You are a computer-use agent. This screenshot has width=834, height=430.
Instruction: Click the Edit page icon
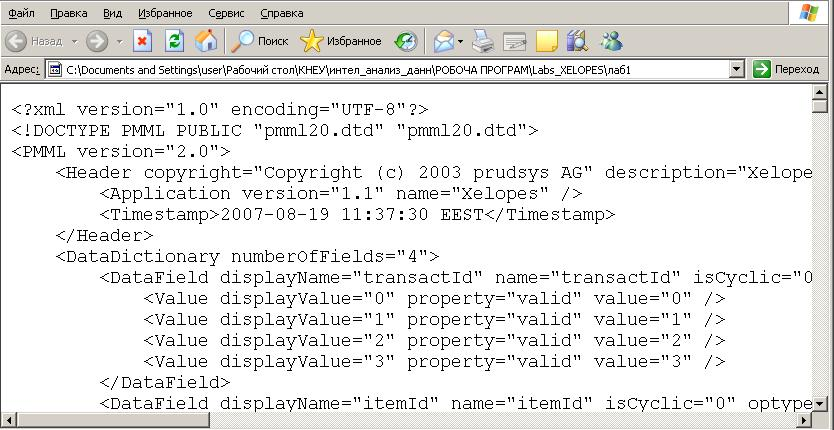515,41
